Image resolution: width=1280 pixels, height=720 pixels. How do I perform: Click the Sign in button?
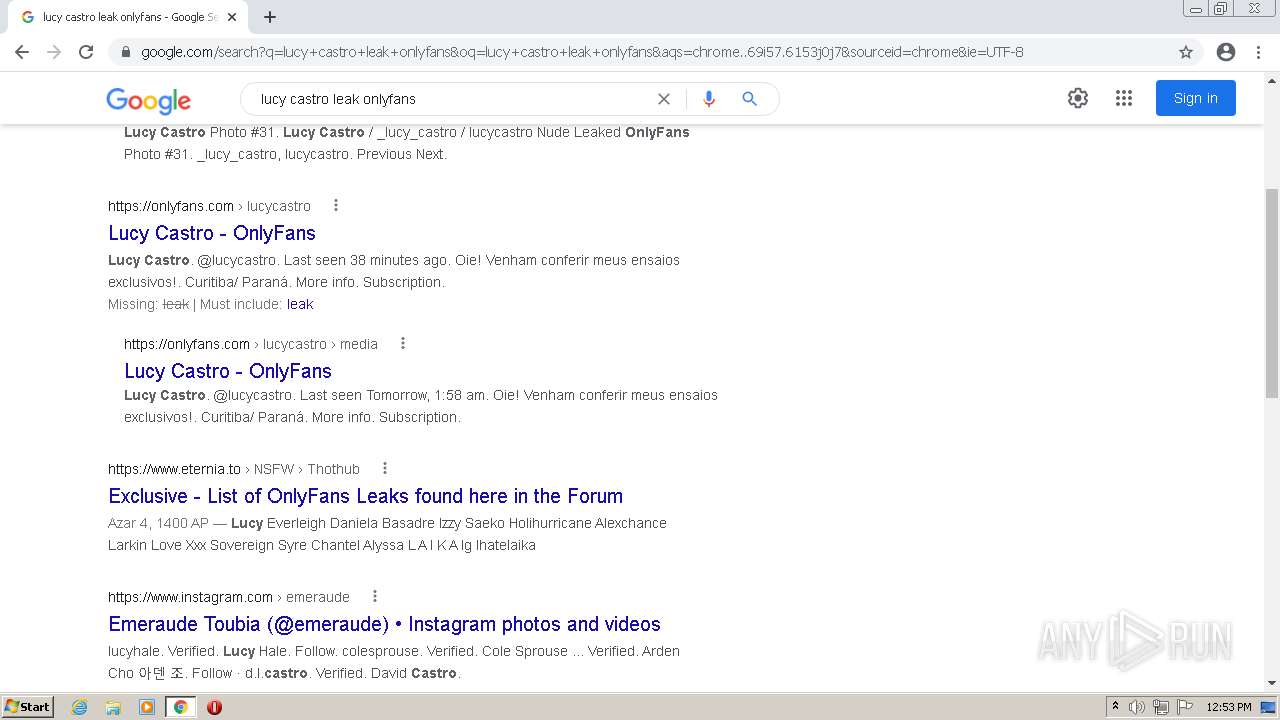tap(1195, 98)
